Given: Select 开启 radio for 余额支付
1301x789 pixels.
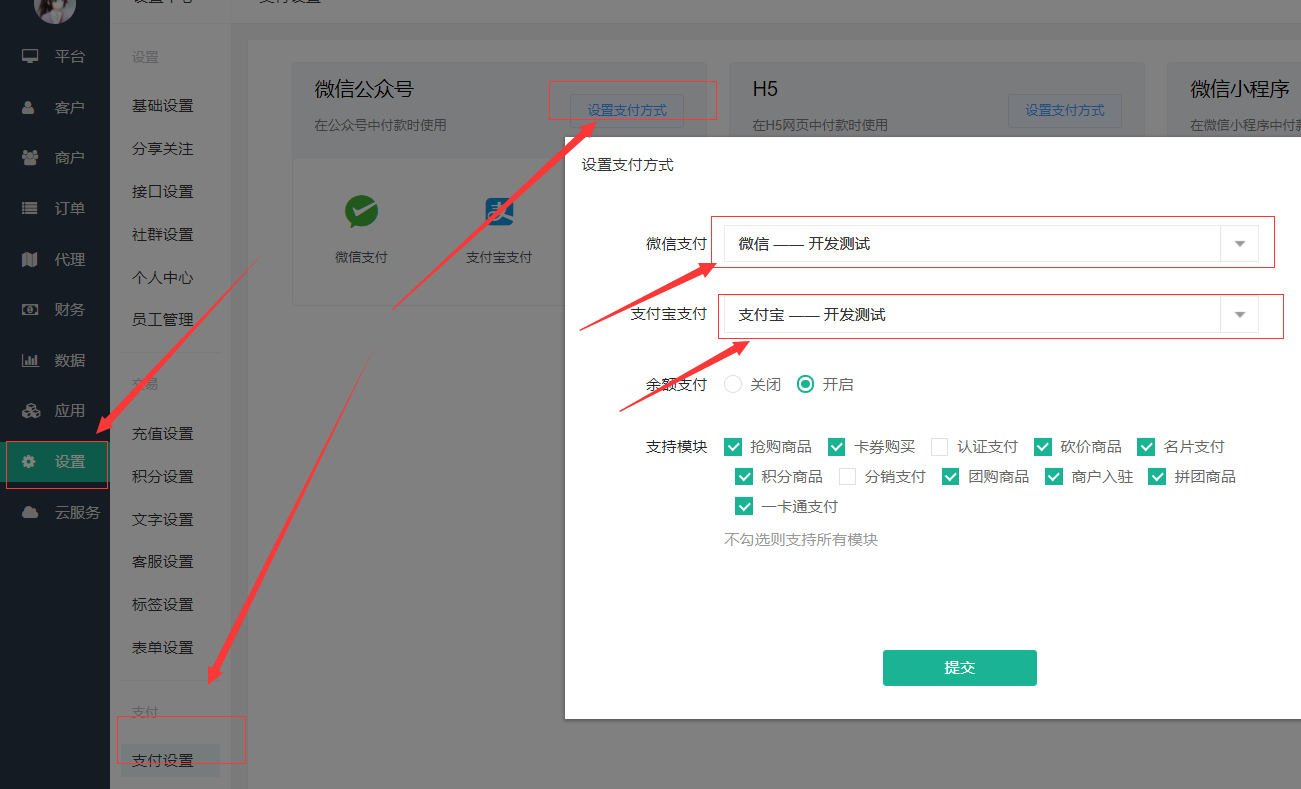Looking at the screenshot, I should 805,384.
